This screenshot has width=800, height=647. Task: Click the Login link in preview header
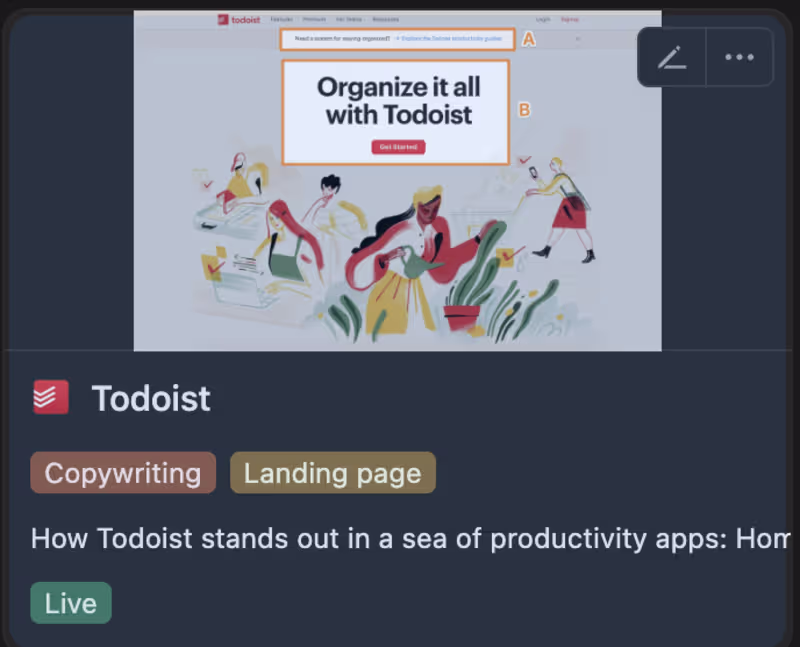(x=543, y=19)
